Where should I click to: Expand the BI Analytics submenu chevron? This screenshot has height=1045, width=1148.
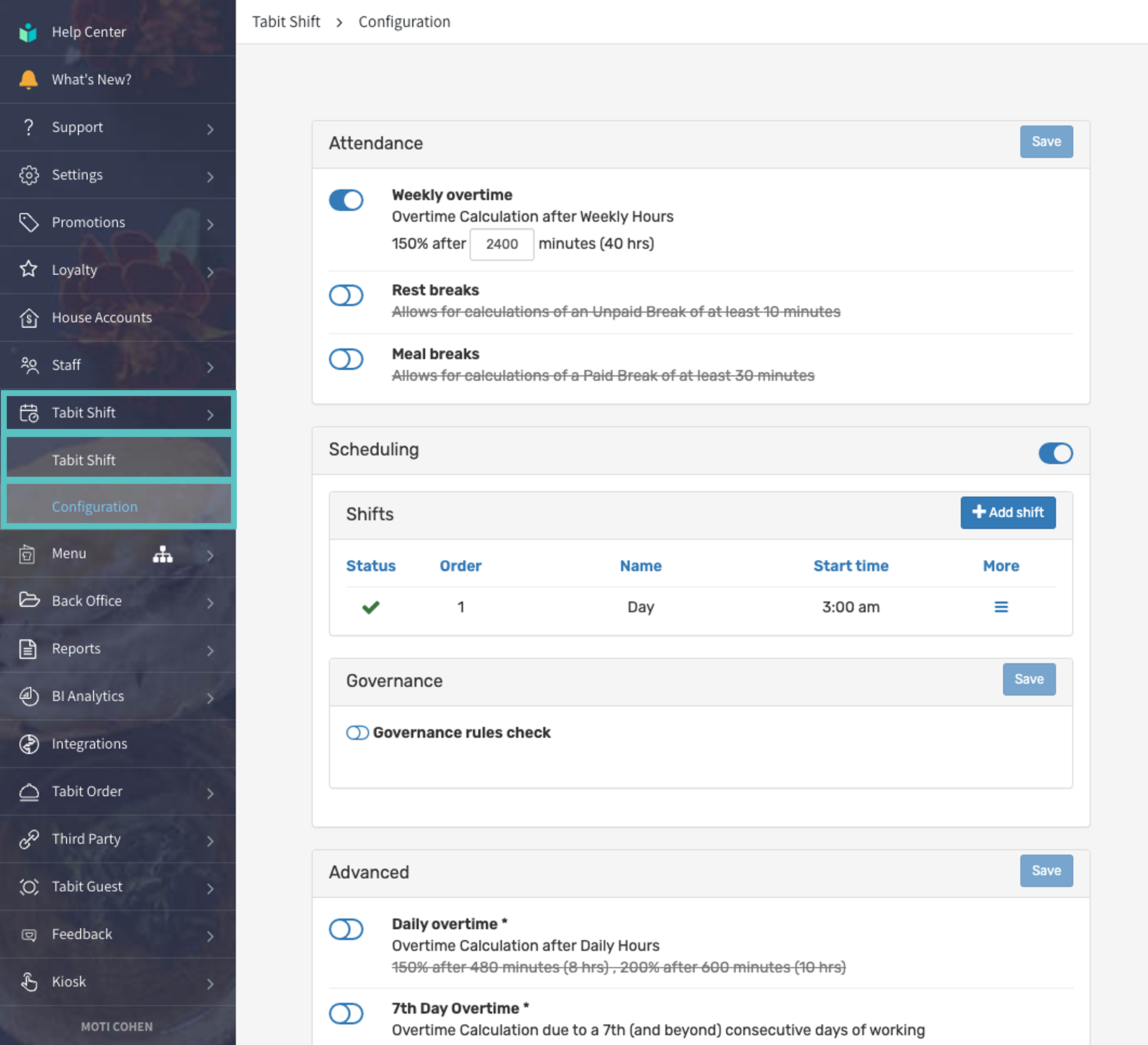(210, 698)
